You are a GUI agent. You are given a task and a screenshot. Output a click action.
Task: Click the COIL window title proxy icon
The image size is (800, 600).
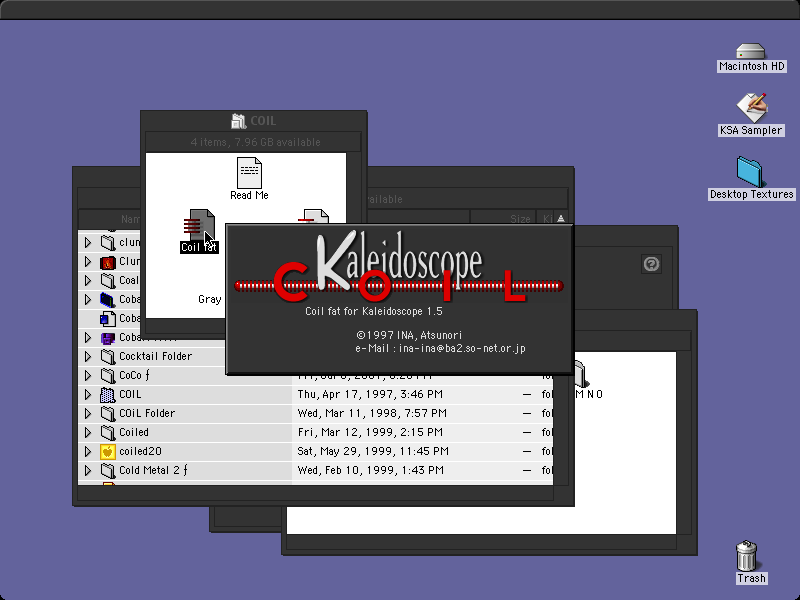point(238,121)
